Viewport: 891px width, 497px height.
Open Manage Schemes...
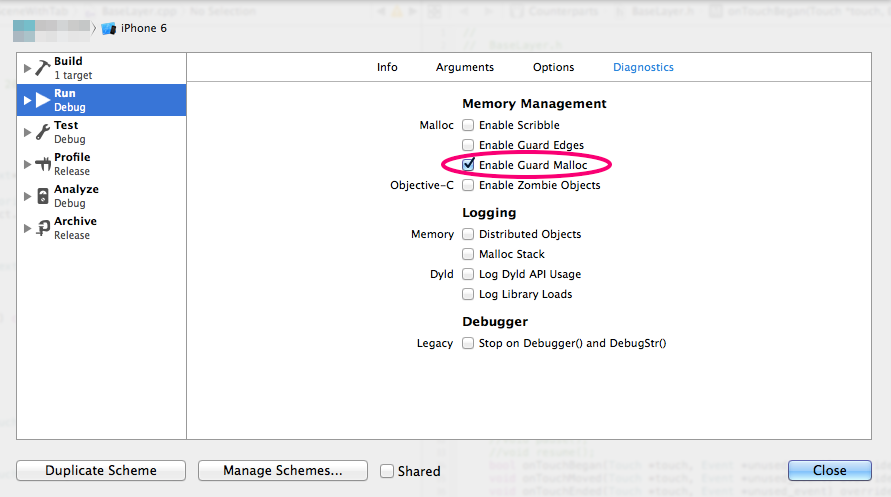pos(282,470)
